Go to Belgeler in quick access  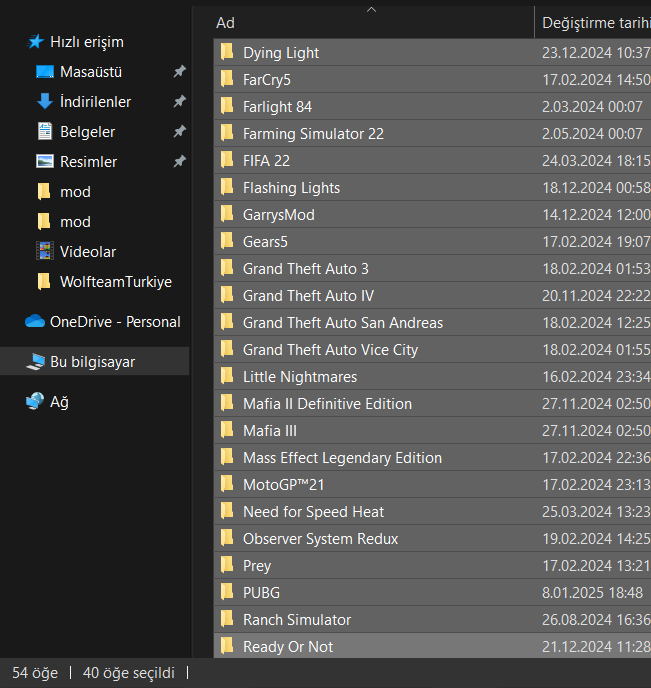point(87,132)
